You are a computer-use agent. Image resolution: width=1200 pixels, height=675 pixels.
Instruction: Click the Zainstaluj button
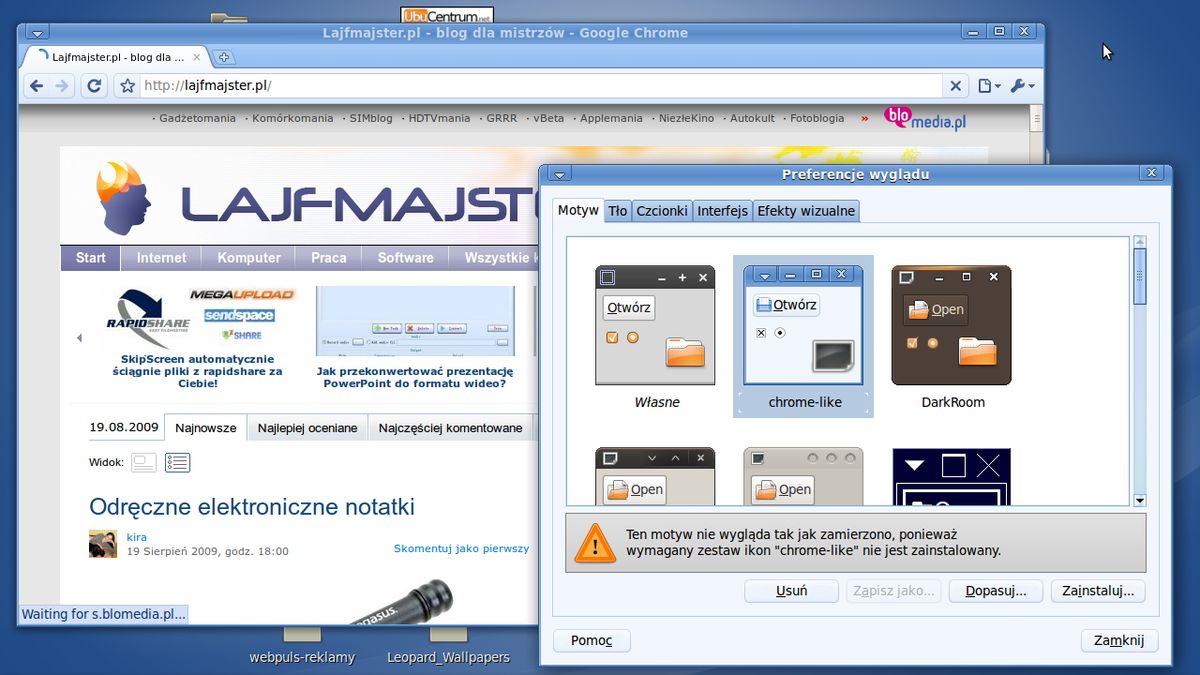coord(1098,591)
